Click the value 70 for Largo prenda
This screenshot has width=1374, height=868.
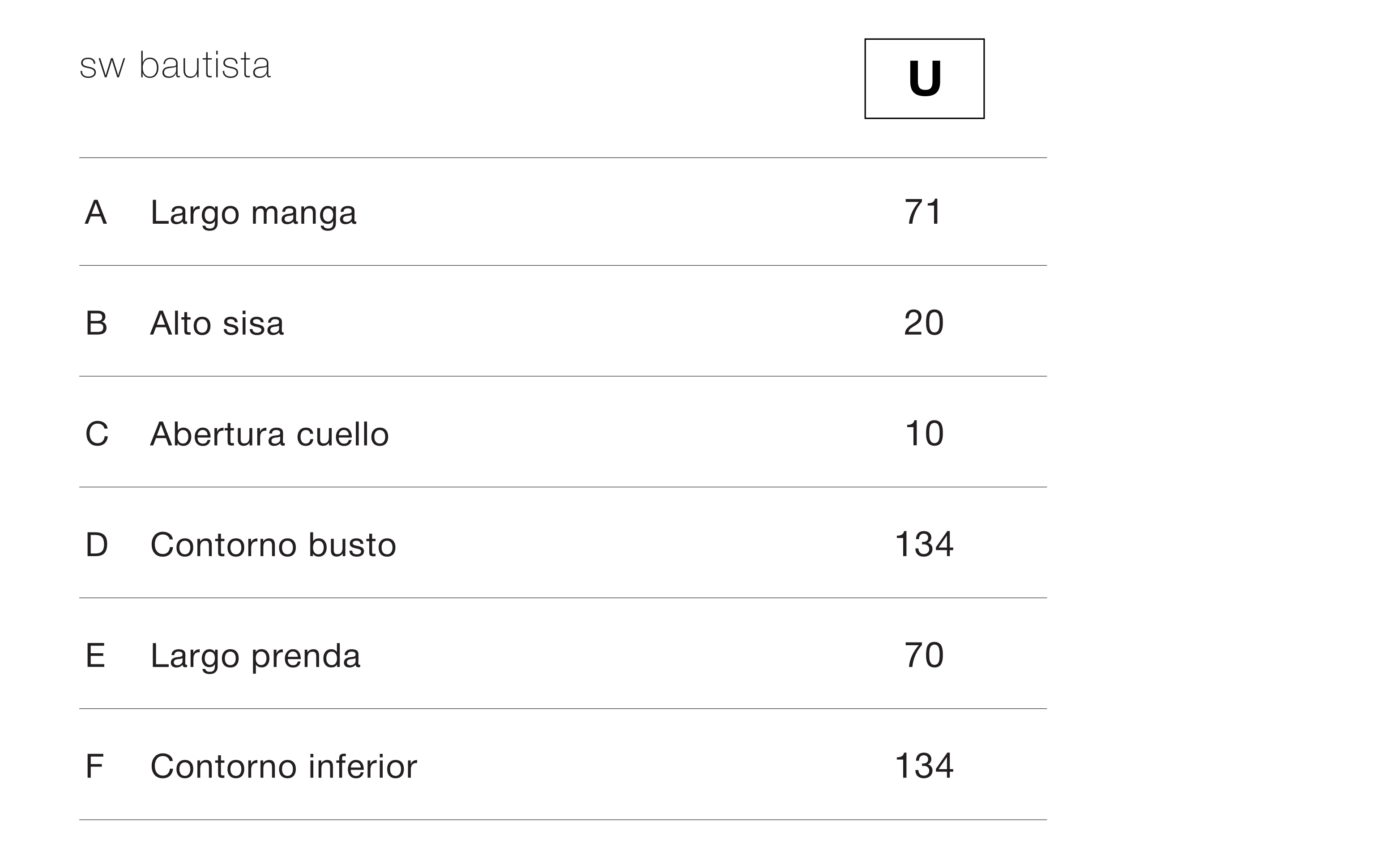click(x=924, y=655)
